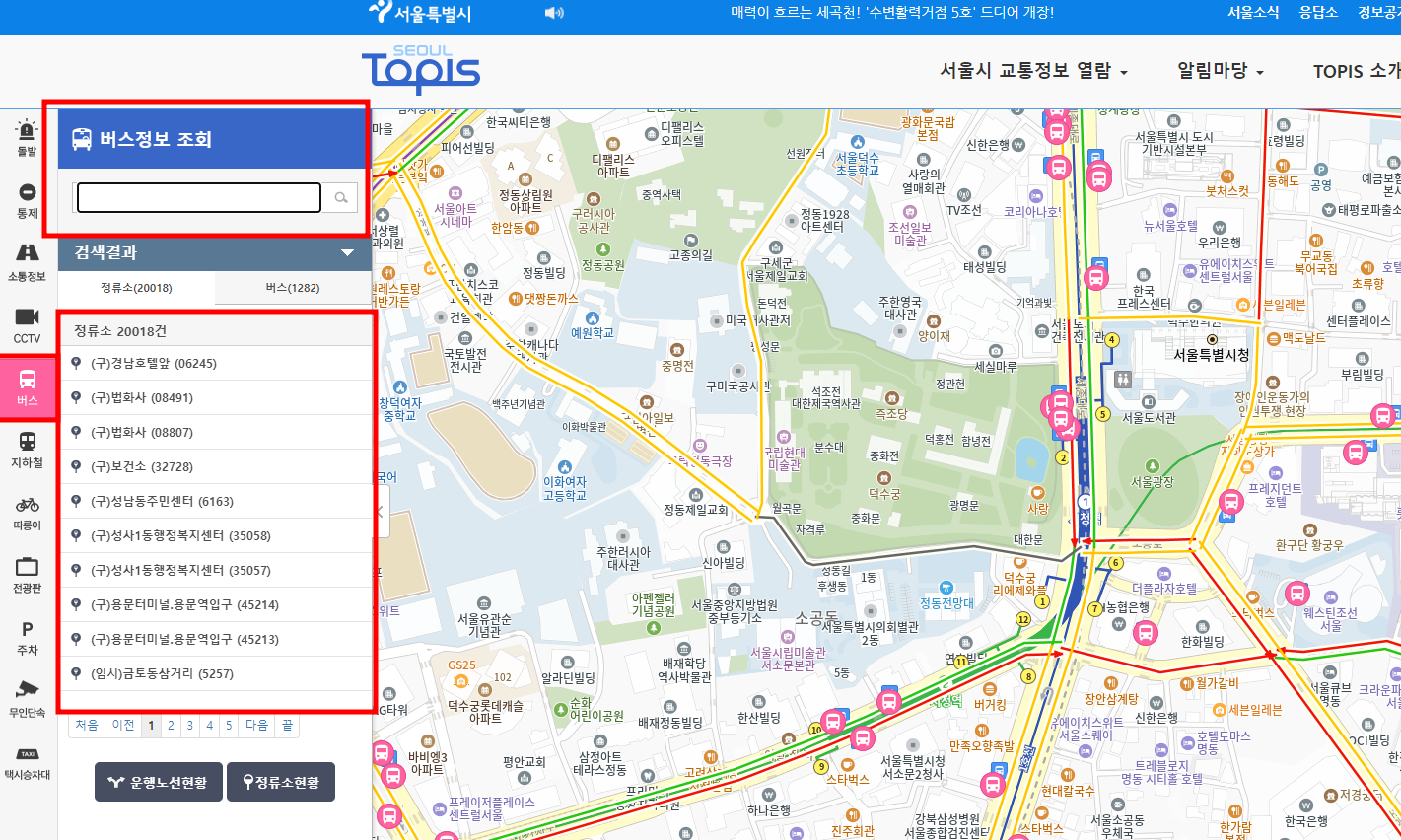The height and width of the screenshot is (840, 1401).
Task: Click the bus stop marker near 한산빌딩
Action: click(x=833, y=722)
